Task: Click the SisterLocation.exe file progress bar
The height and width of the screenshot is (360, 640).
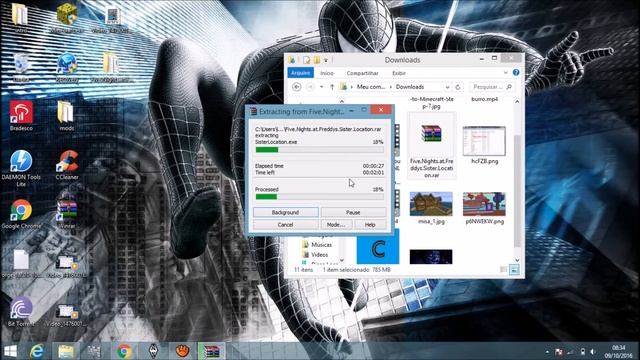Action: point(320,150)
